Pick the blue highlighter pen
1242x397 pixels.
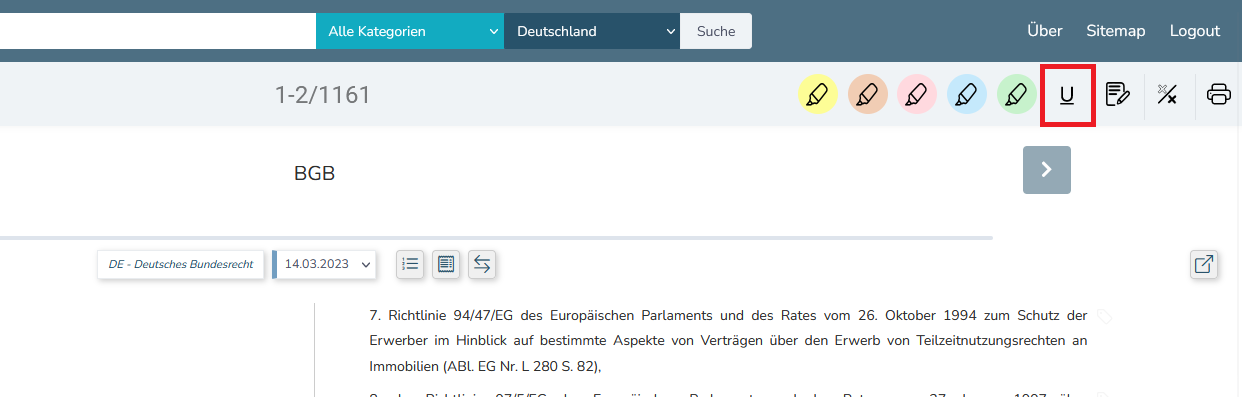[x=967, y=95]
